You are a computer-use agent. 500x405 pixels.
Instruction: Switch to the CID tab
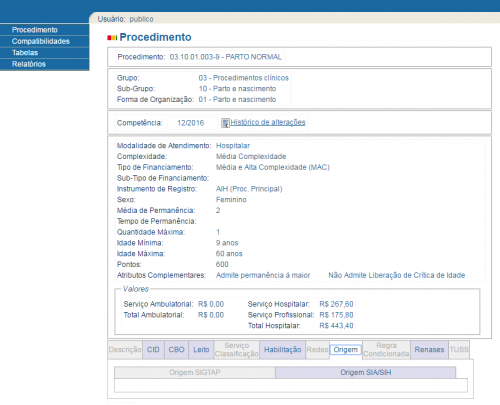153,350
